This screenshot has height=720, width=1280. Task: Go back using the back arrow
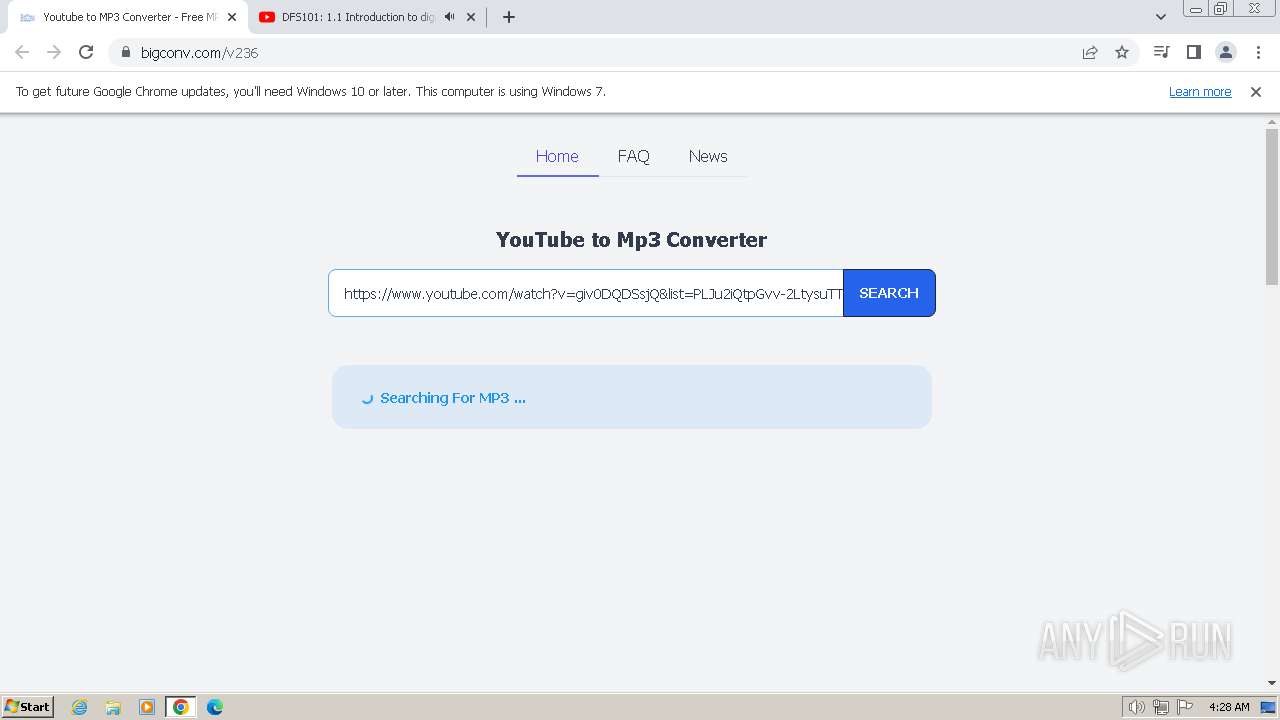[22, 52]
